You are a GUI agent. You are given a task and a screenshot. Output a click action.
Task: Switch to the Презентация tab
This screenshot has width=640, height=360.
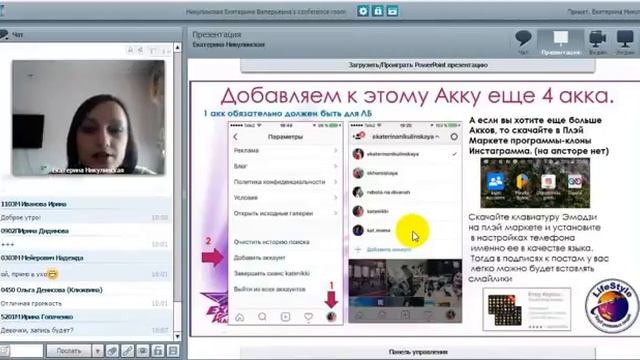tap(560, 42)
